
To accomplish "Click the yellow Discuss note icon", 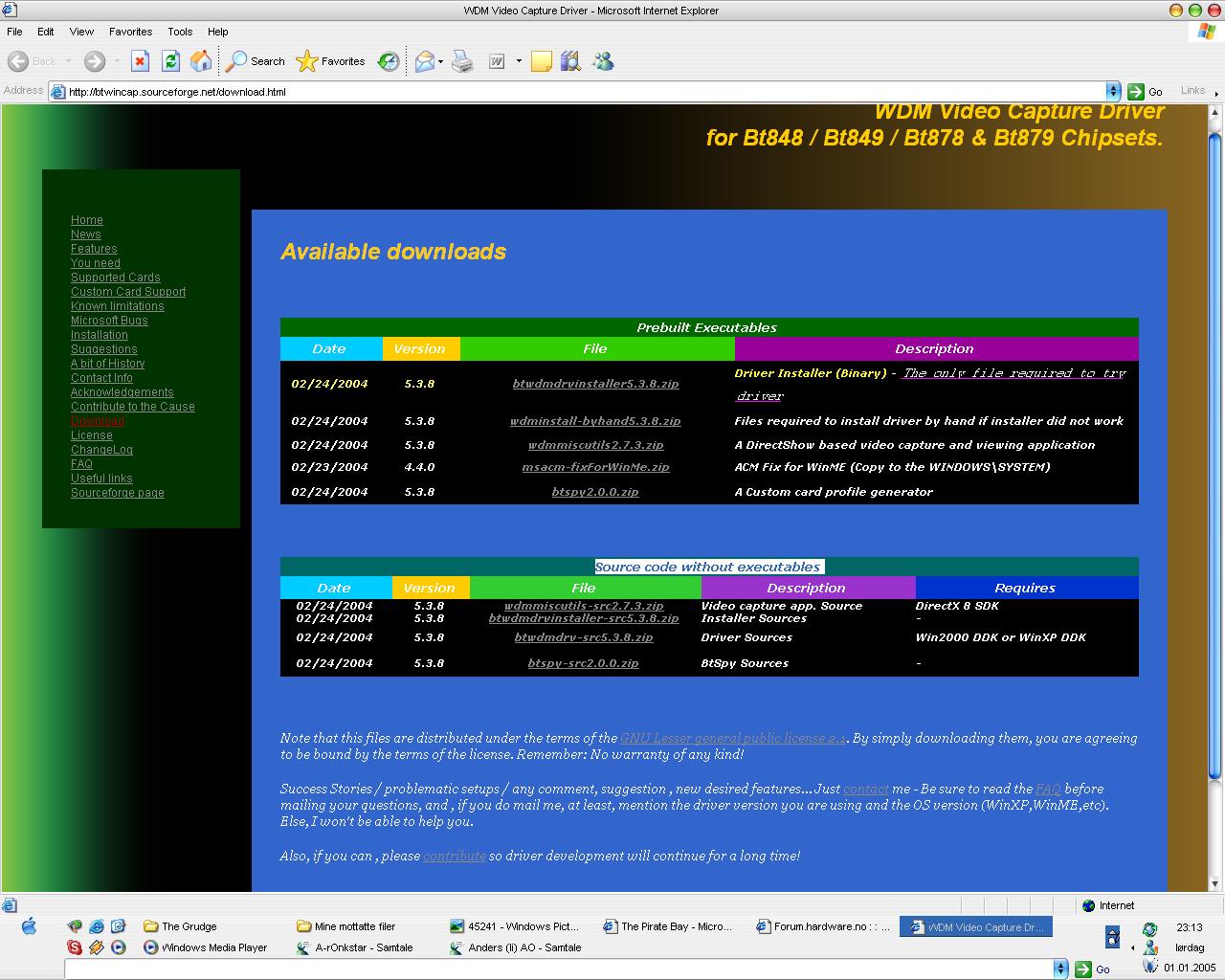I will tap(542, 61).
